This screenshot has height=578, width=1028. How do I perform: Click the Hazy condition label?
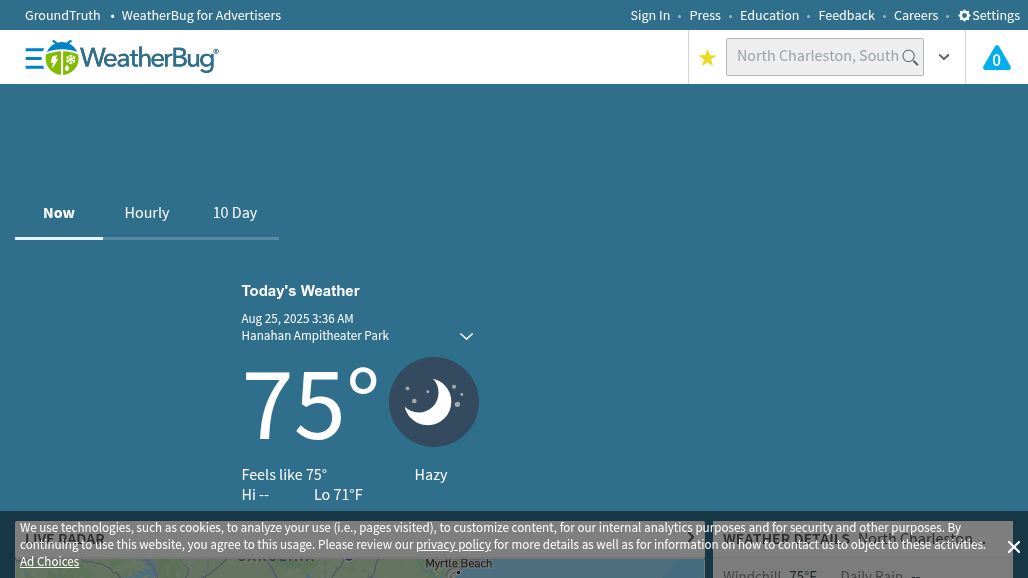pyautogui.click(x=431, y=474)
